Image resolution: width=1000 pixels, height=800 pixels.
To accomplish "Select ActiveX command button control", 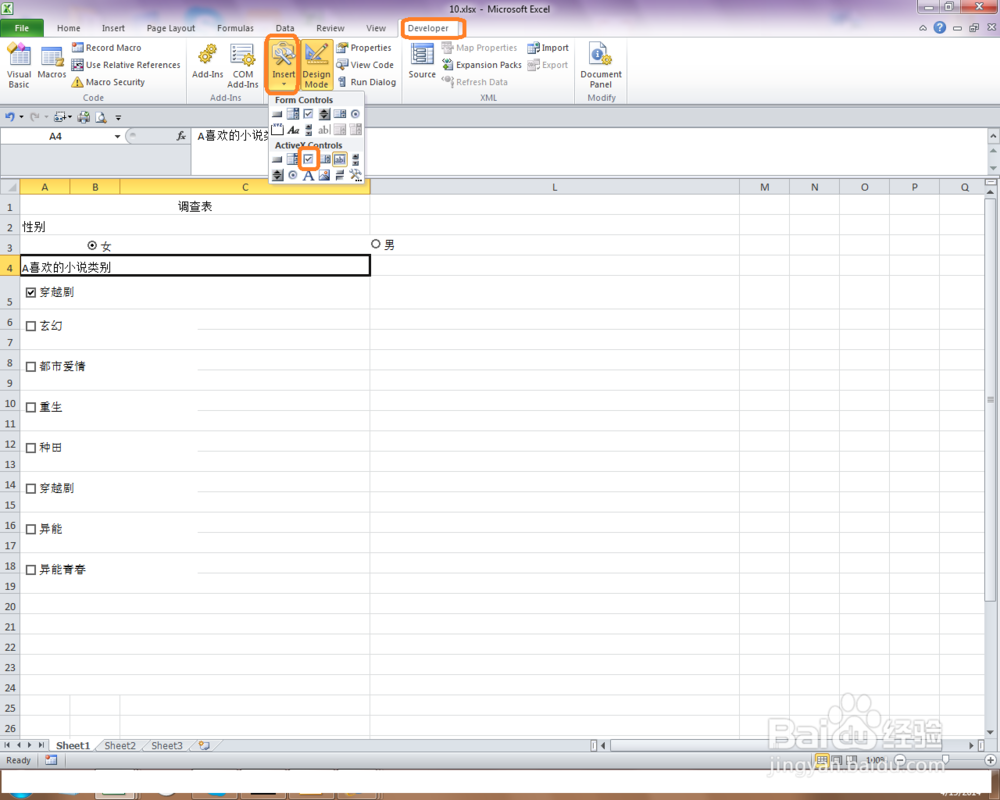I will click(277, 159).
